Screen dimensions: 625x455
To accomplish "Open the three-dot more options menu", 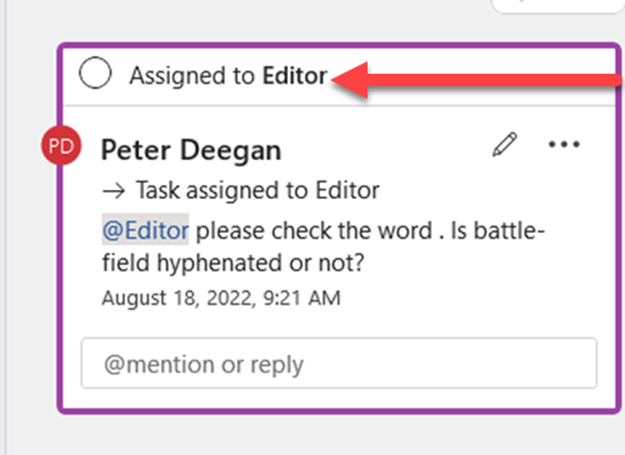I will pos(565,146).
